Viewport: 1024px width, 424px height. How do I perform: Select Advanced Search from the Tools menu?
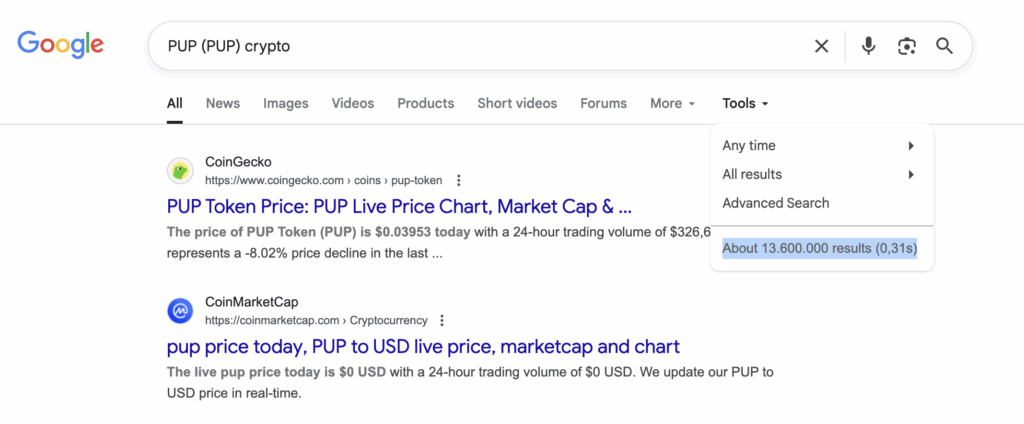(x=776, y=203)
